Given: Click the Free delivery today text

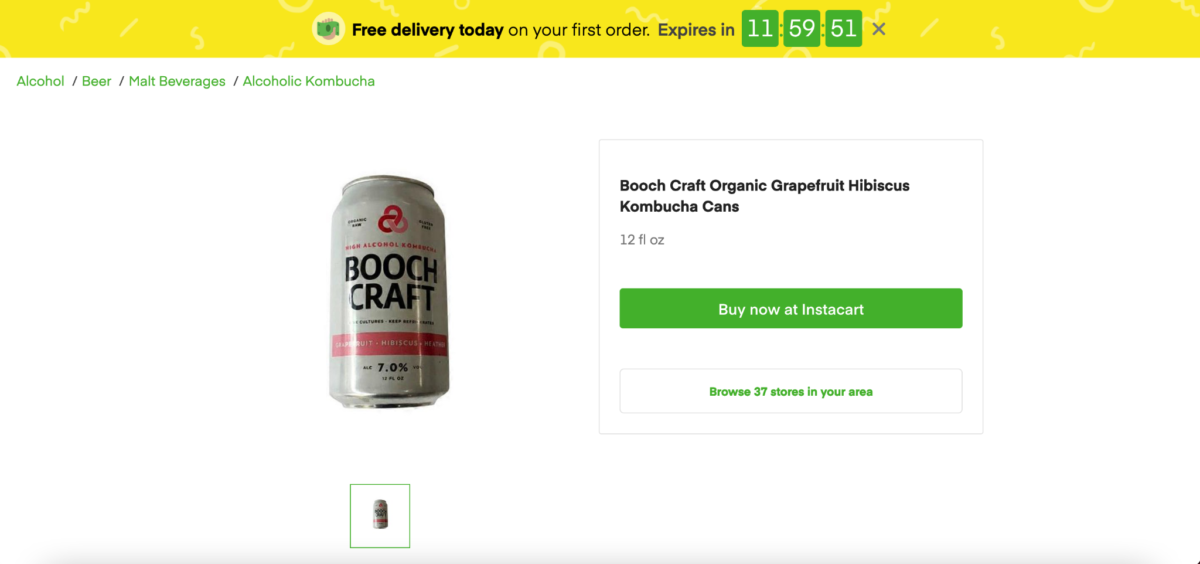Looking at the screenshot, I should pyautogui.click(x=427, y=30).
